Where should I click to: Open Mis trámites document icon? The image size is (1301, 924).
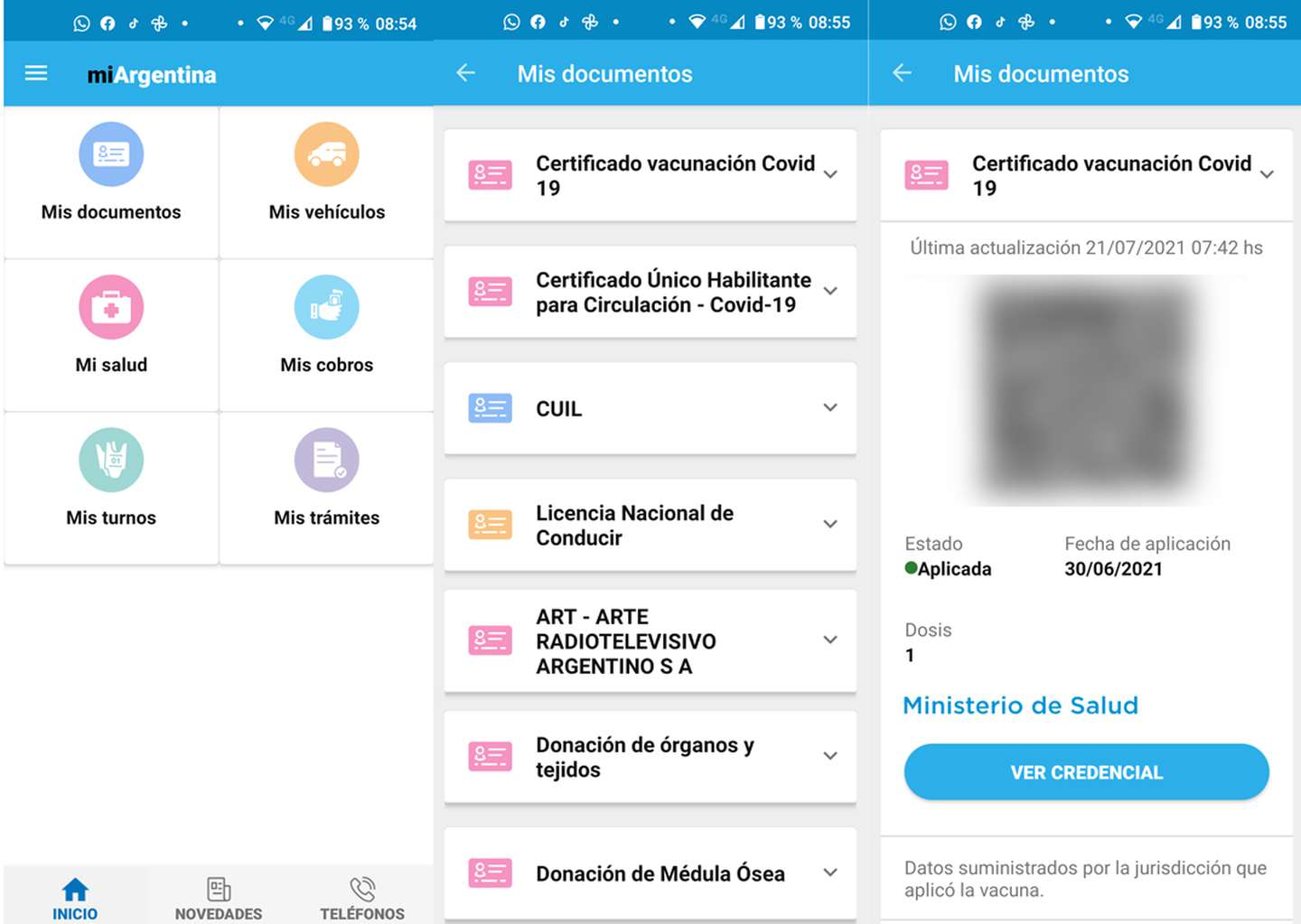[326, 460]
